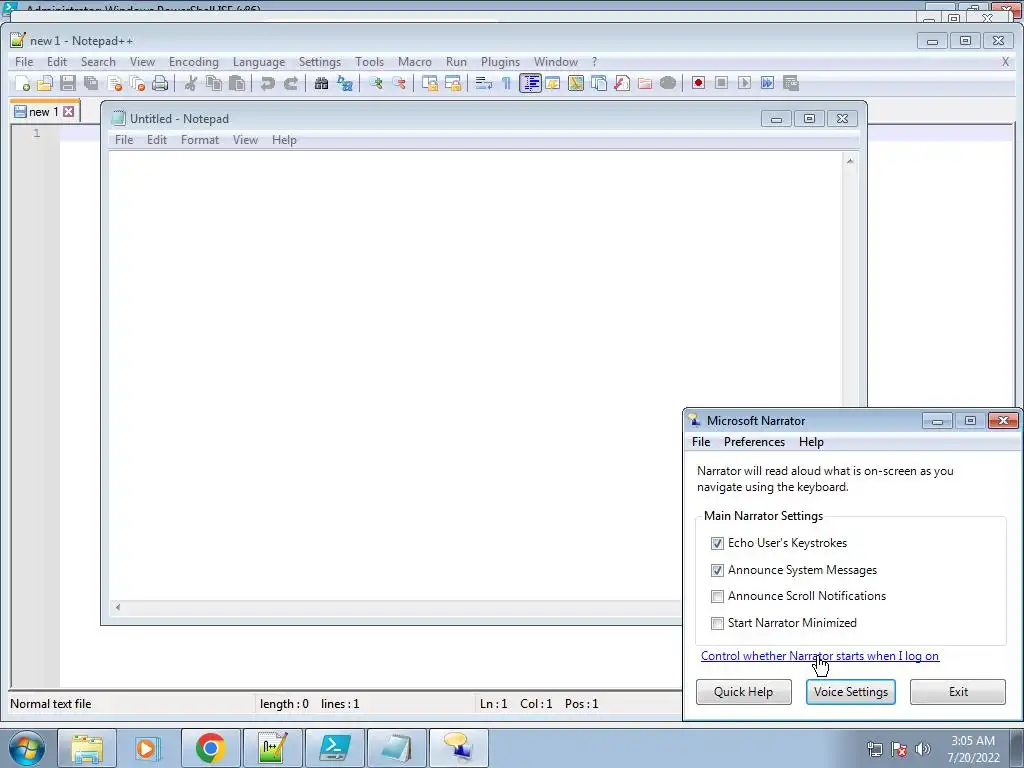Open the Windows Start orb
This screenshot has height=768, width=1024.
[x=26, y=748]
